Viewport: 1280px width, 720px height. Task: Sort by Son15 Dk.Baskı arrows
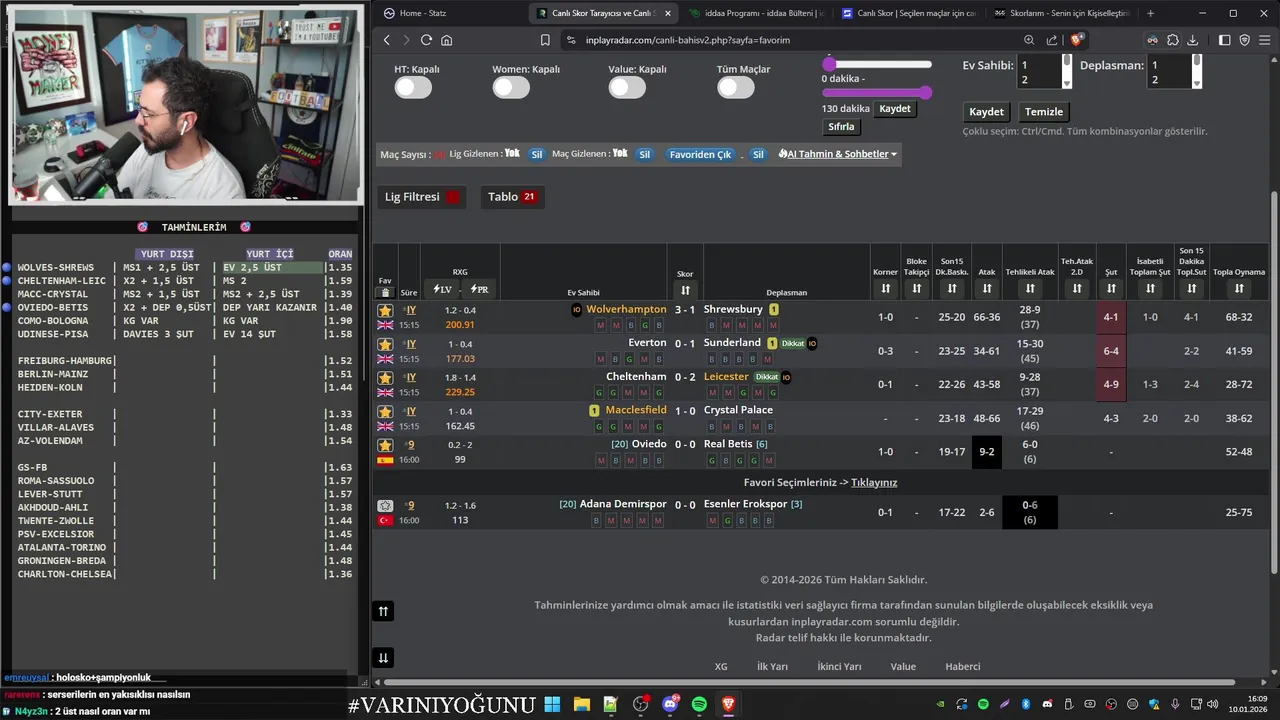coord(952,289)
